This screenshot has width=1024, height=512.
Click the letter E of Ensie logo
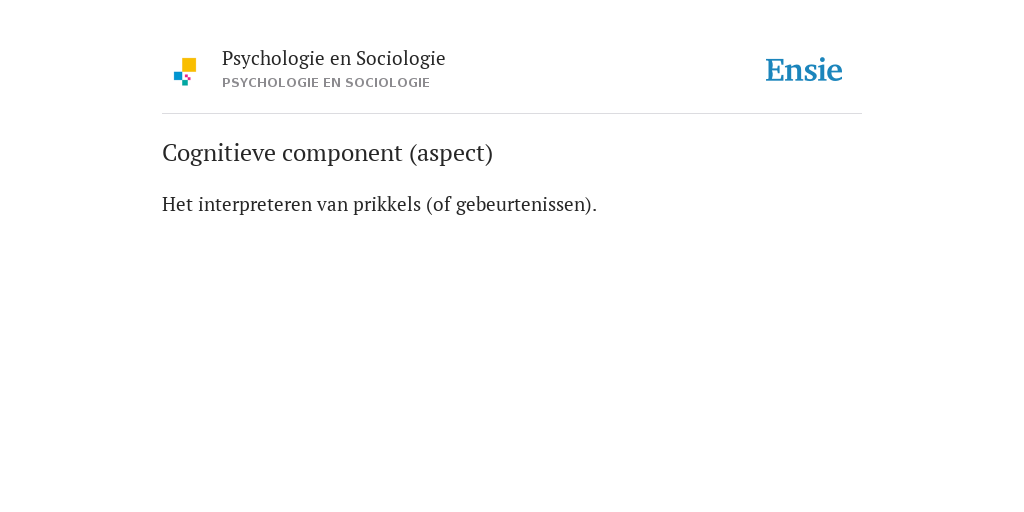point(775,70)
